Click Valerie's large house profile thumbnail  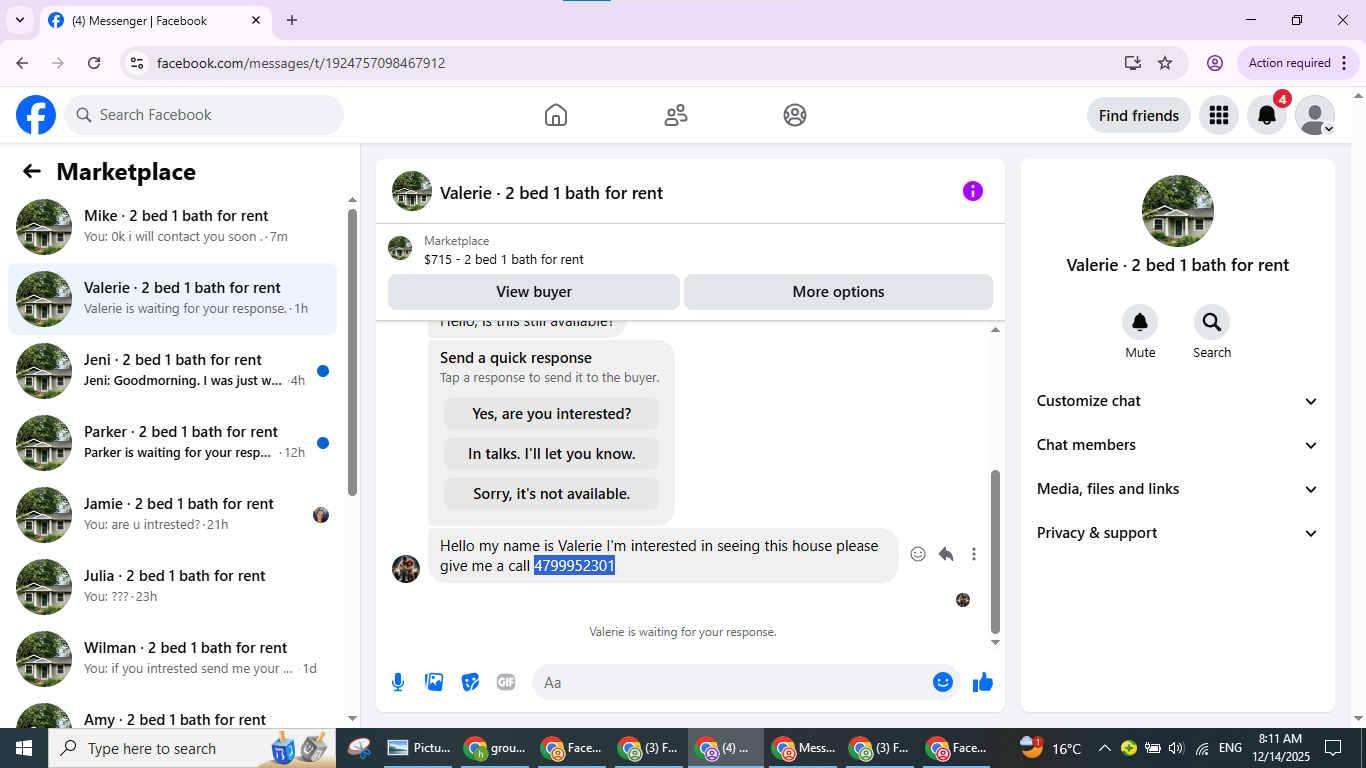coord(1178,211)
